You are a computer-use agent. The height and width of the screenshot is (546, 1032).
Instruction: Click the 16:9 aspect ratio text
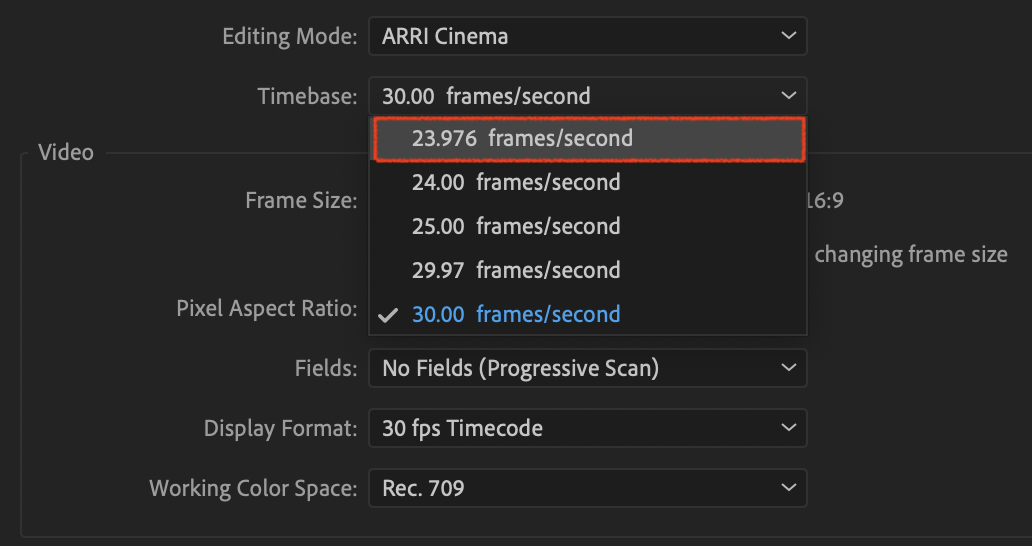pyautogui.click(x=826, y=201)
